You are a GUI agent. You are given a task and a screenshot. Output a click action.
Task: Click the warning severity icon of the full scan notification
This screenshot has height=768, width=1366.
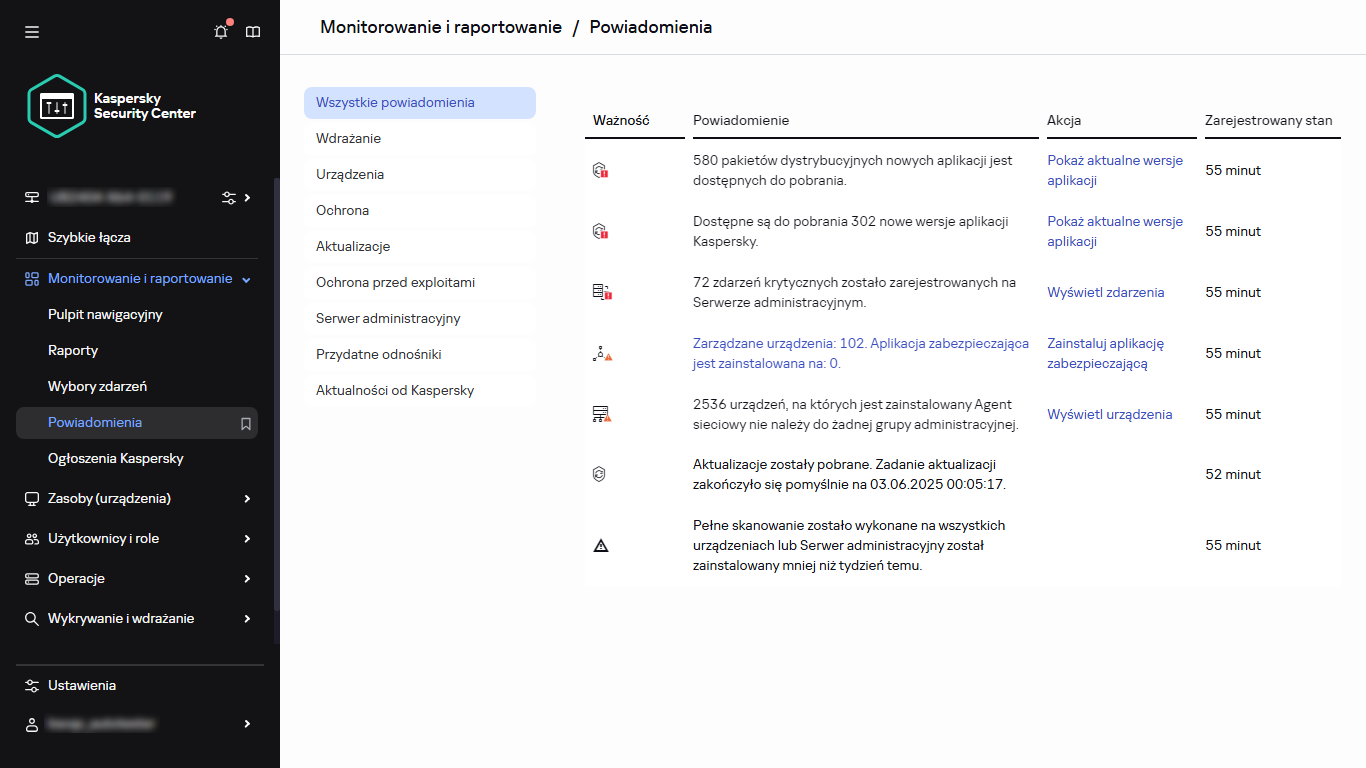coord(602,545)
